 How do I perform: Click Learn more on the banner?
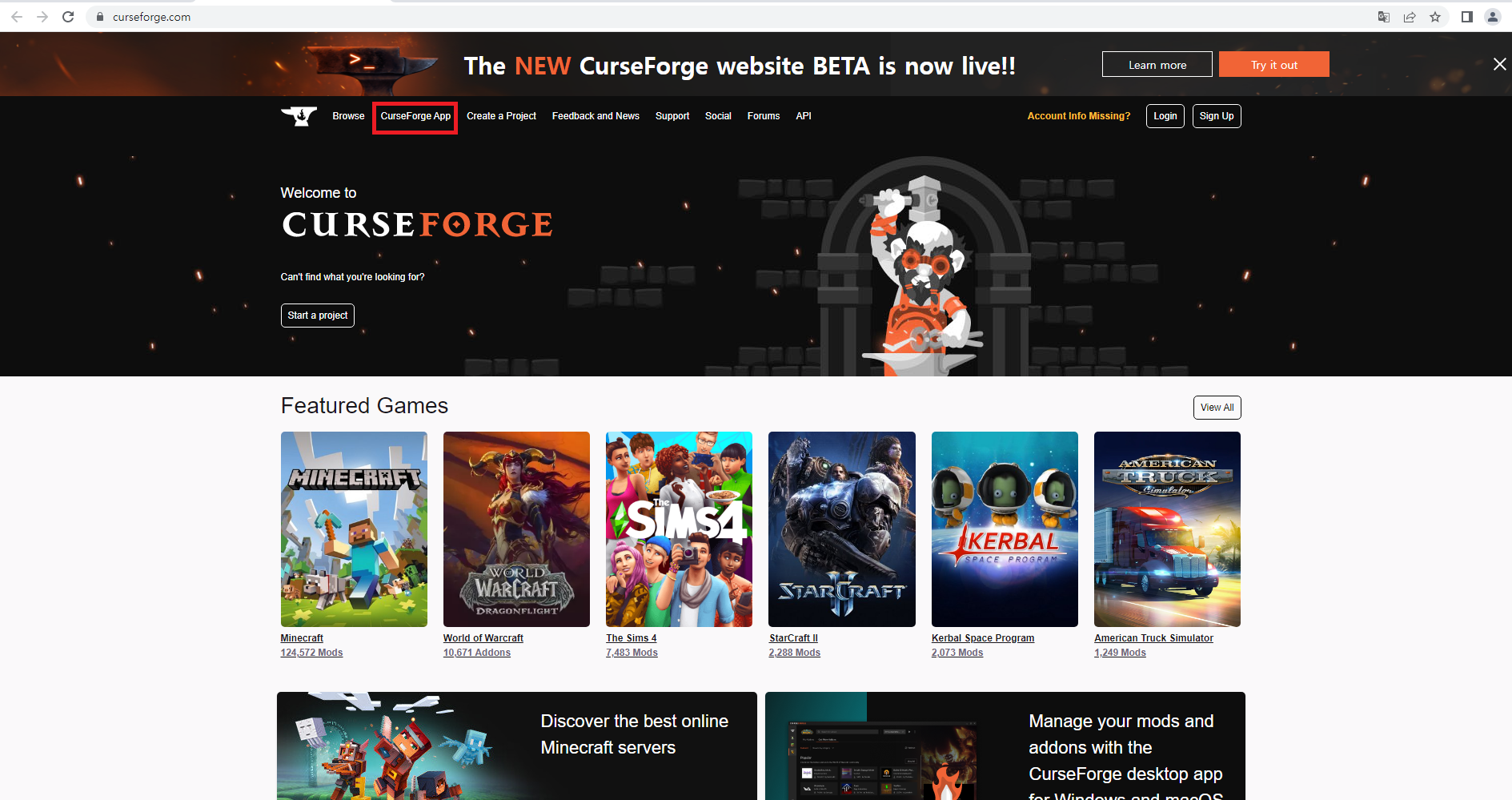(x=1157, y=64)
